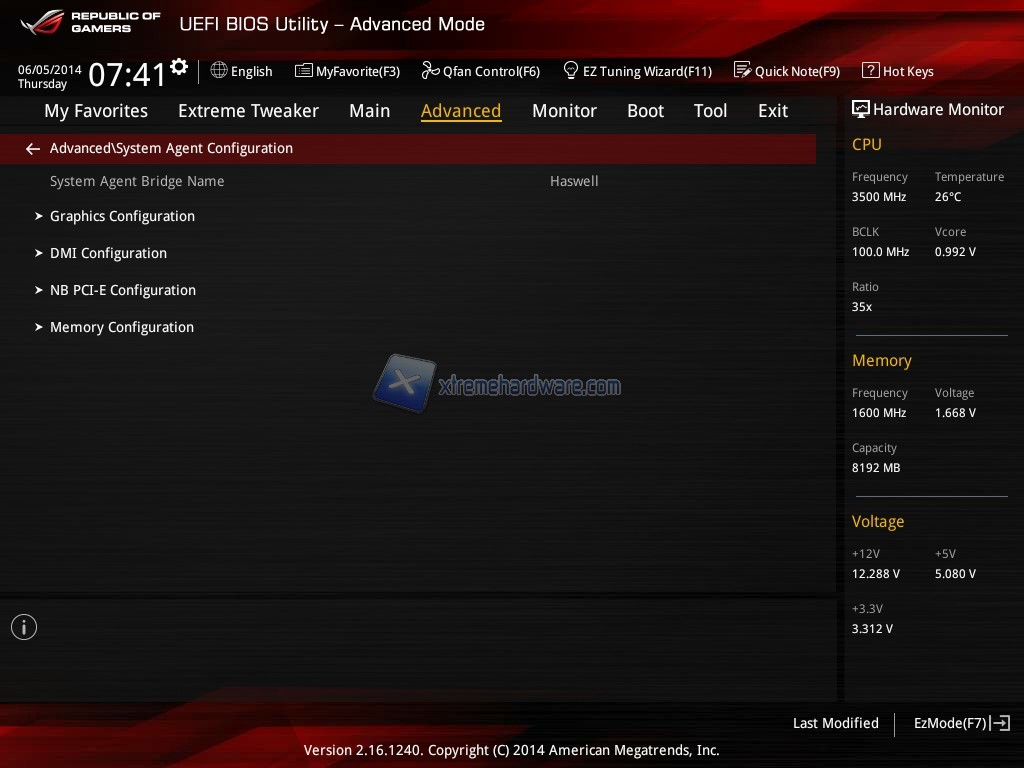Click the info icon at bottom left
Viewport: 1024px width, 768px height.
(x=24, y=627)
